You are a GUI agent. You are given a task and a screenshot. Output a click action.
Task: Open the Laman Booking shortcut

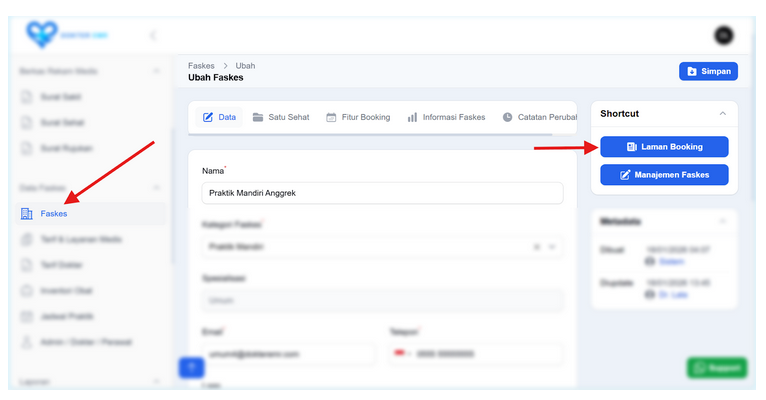coord(664,147)
